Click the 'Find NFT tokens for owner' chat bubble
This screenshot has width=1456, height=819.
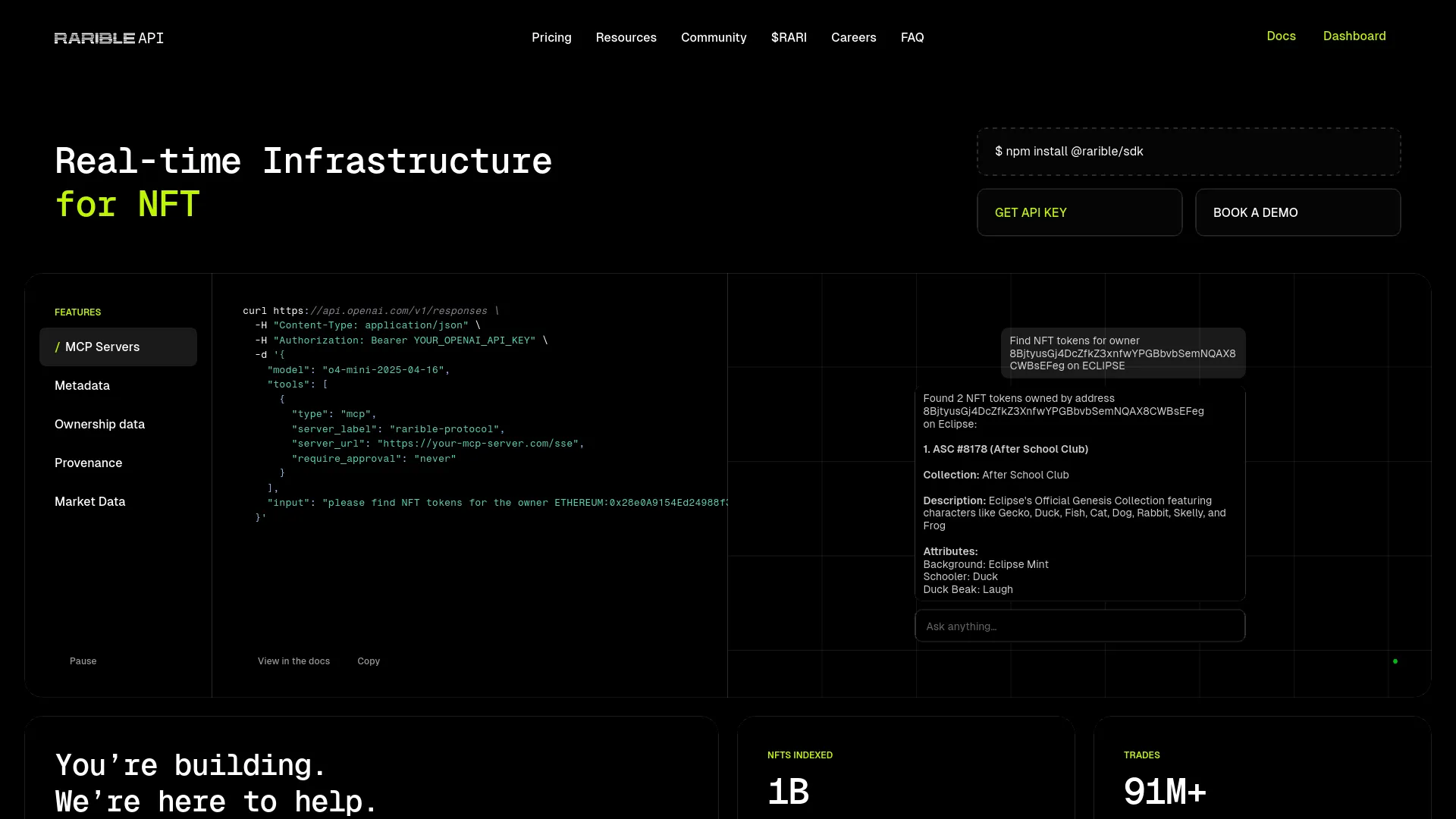pos(1123,353)
